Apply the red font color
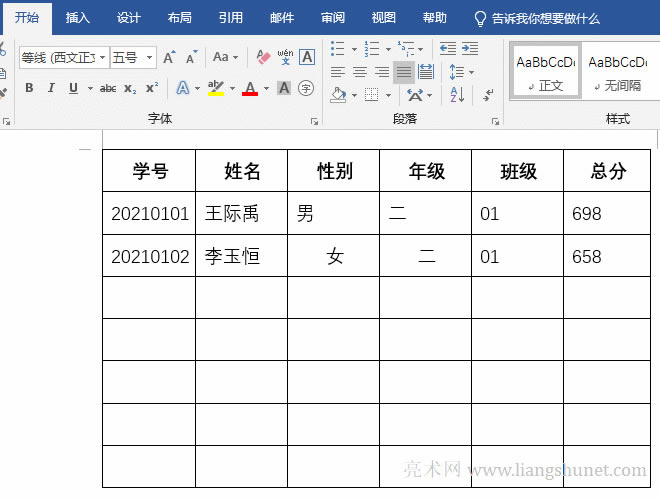 click(x=250, y=88)
